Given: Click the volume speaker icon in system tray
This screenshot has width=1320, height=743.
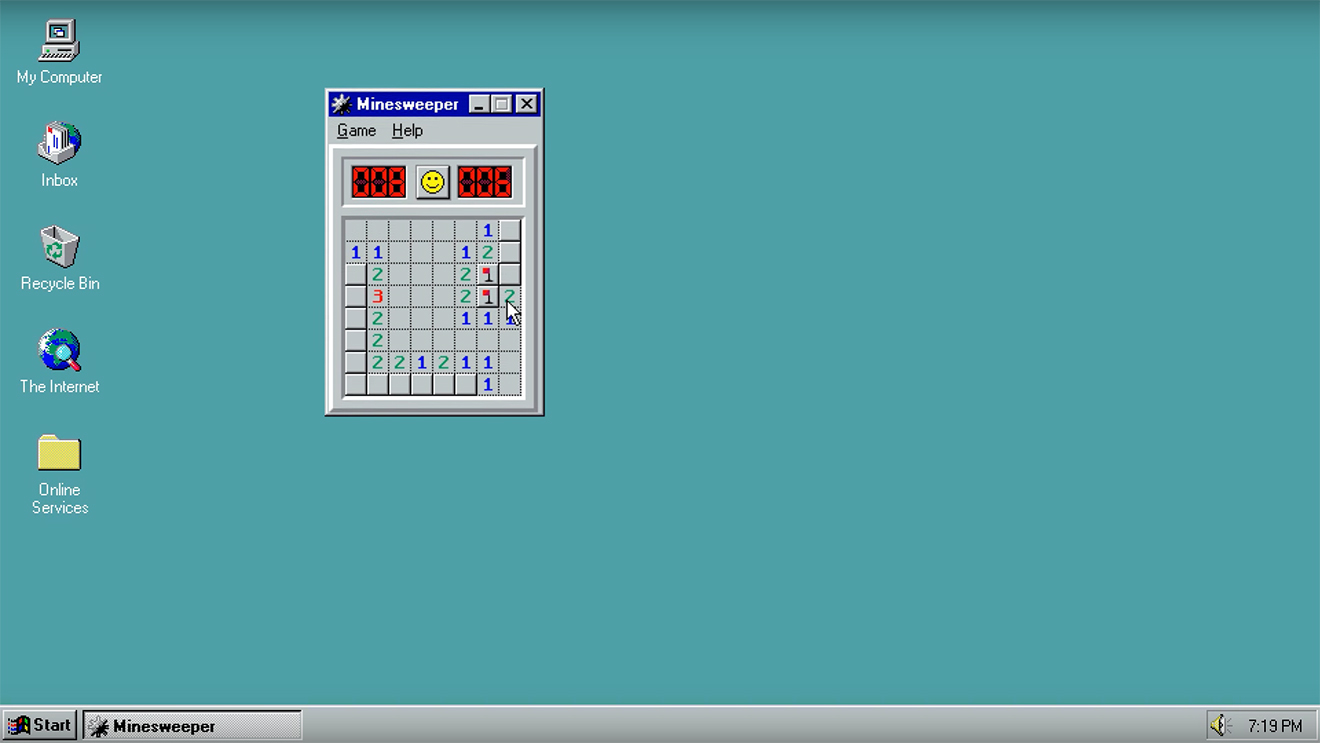Looking at the screenshot, I should coord(1219,725).
